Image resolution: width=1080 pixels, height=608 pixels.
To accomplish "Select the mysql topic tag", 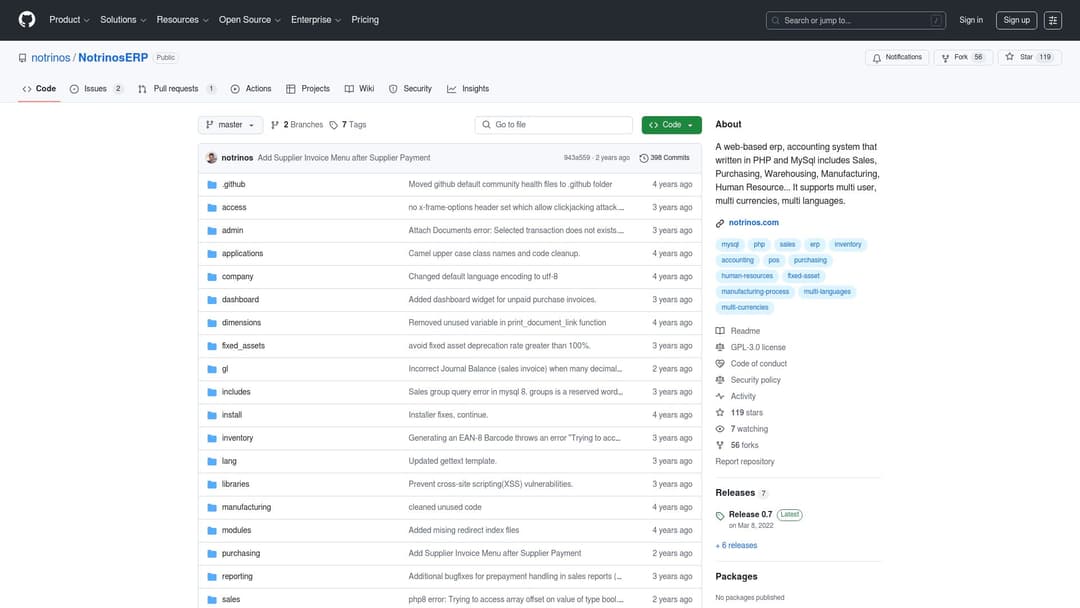I will click(729, 244).
